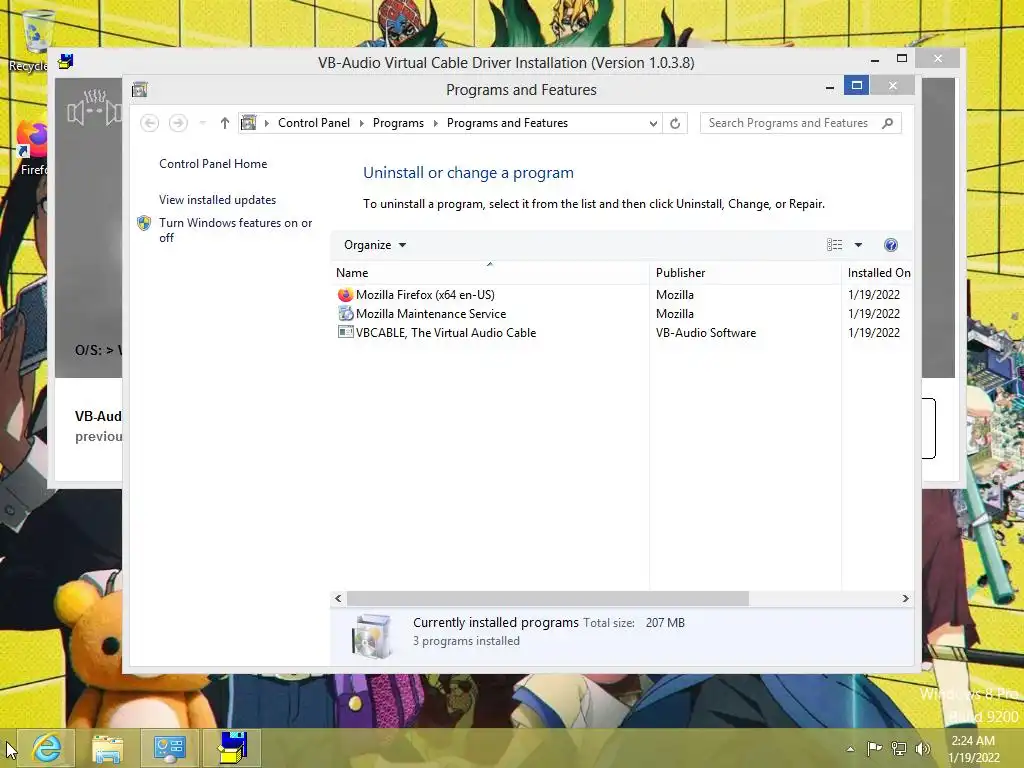The image size is (1024, 768).
Task: Show hidden tray icons arrow
Action: tap(850, 749)
